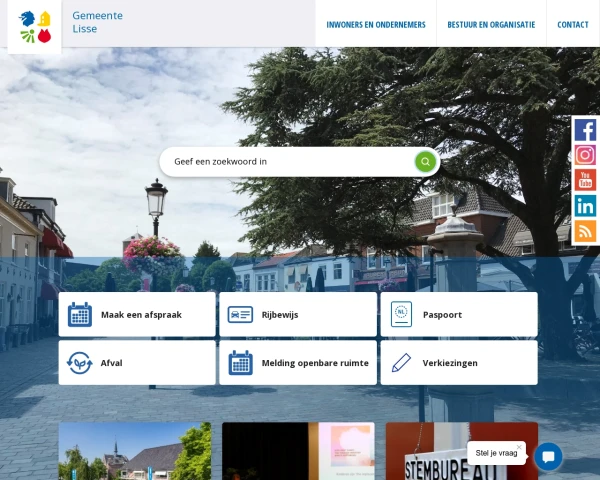
Task: Click the 'Maak een afspraak' tile
Action: click(x=137, y=314)
